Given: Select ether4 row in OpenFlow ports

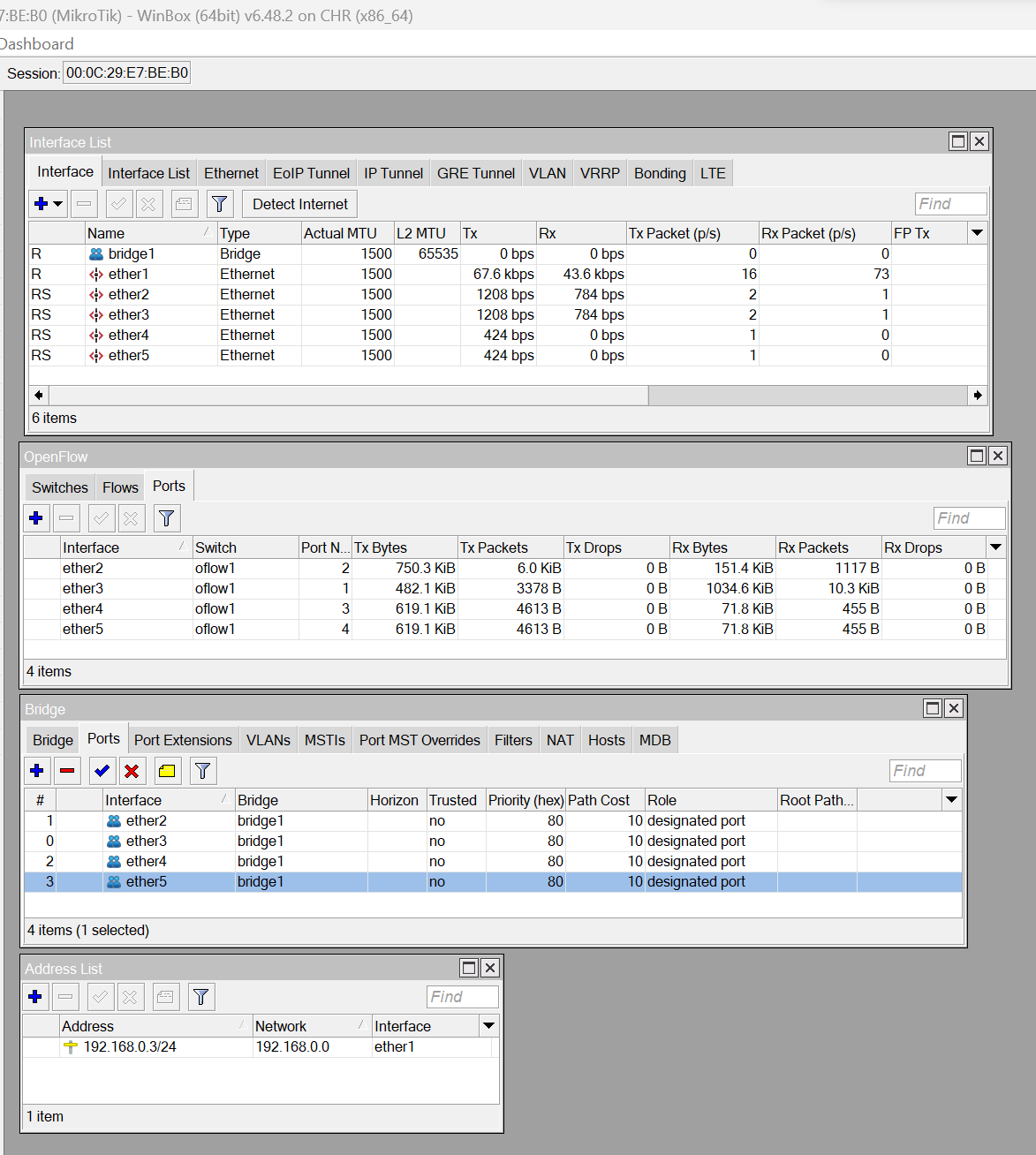Looking at the screenshot, I should 514,608.
